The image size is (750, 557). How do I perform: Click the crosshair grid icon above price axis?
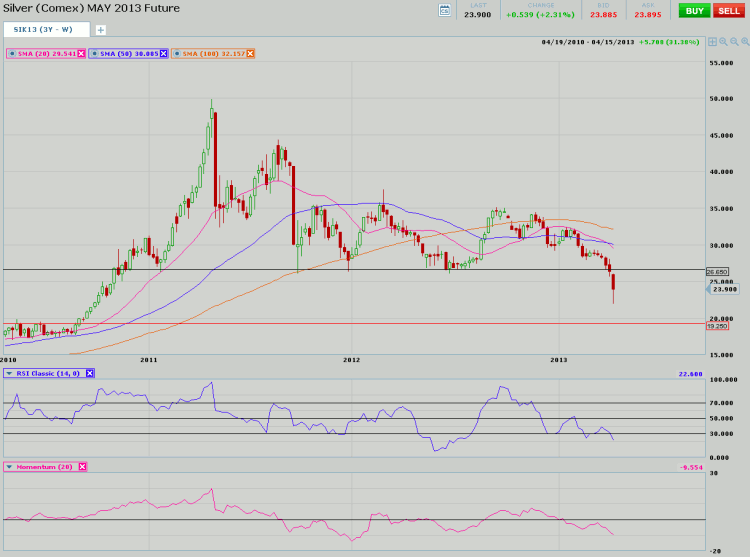(x=712, y=42)
